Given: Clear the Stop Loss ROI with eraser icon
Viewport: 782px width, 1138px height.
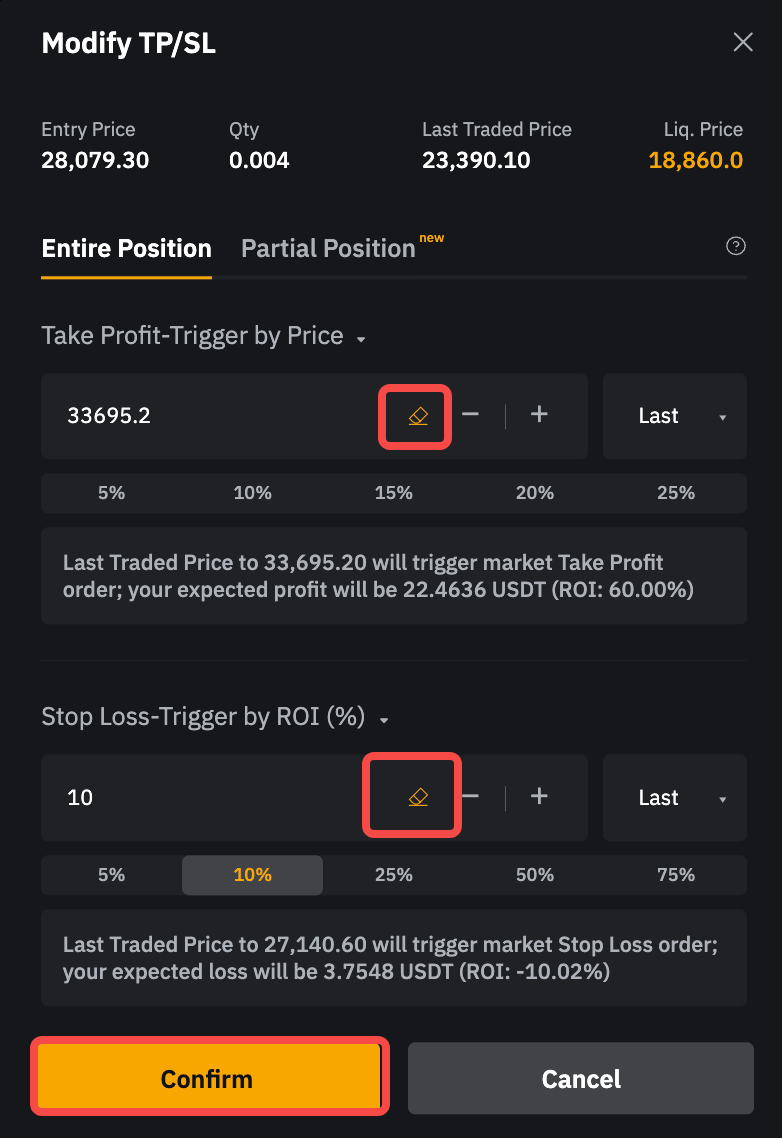Looking at the screenshot, I should pos(418,797).
